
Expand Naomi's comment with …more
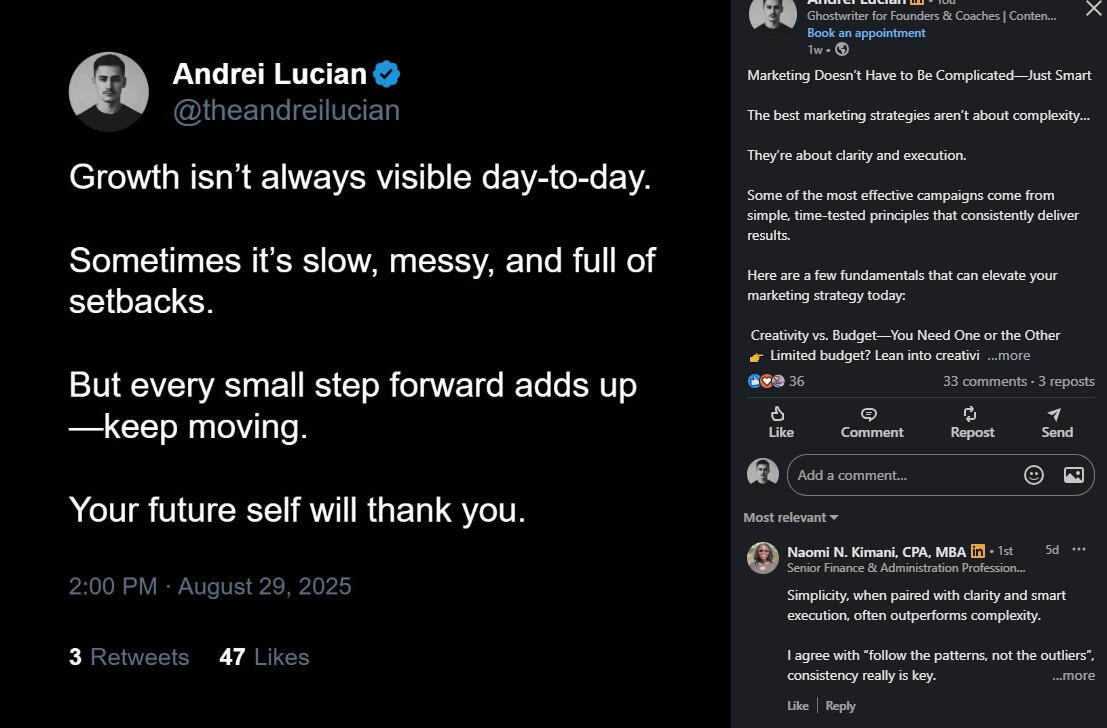click(1073, 675)
